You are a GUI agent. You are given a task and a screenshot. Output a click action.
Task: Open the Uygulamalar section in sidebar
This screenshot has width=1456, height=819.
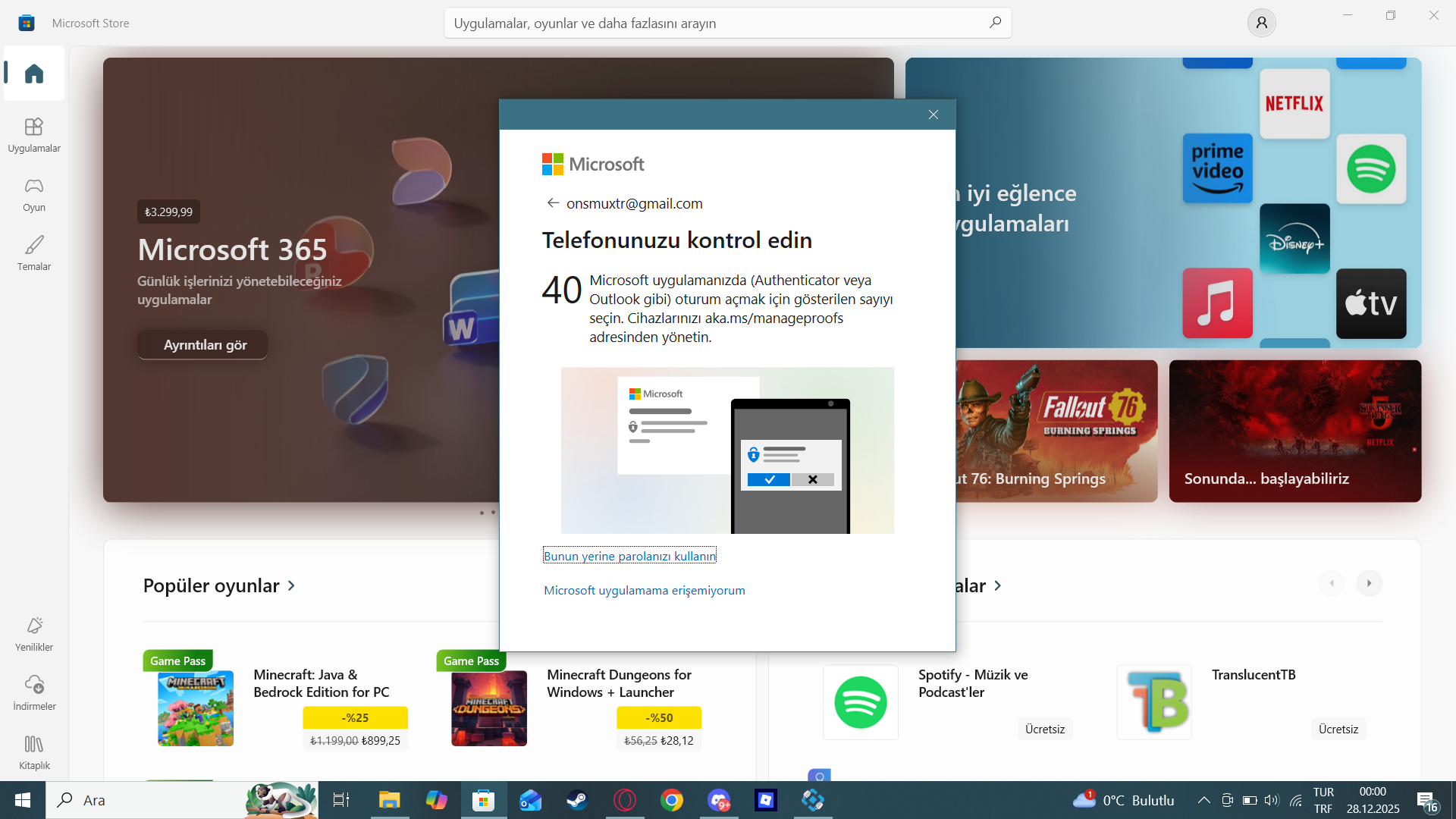(x=34, y=135)
